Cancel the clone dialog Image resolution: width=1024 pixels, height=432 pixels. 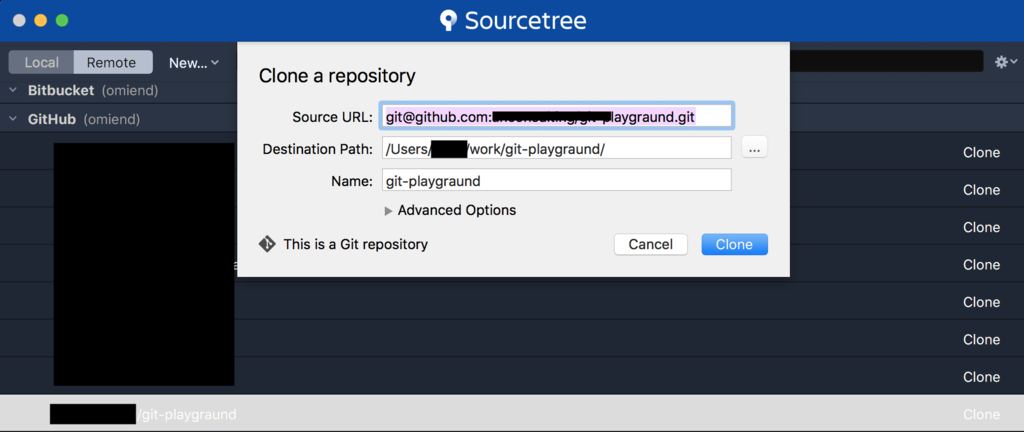tap(650, 245)
